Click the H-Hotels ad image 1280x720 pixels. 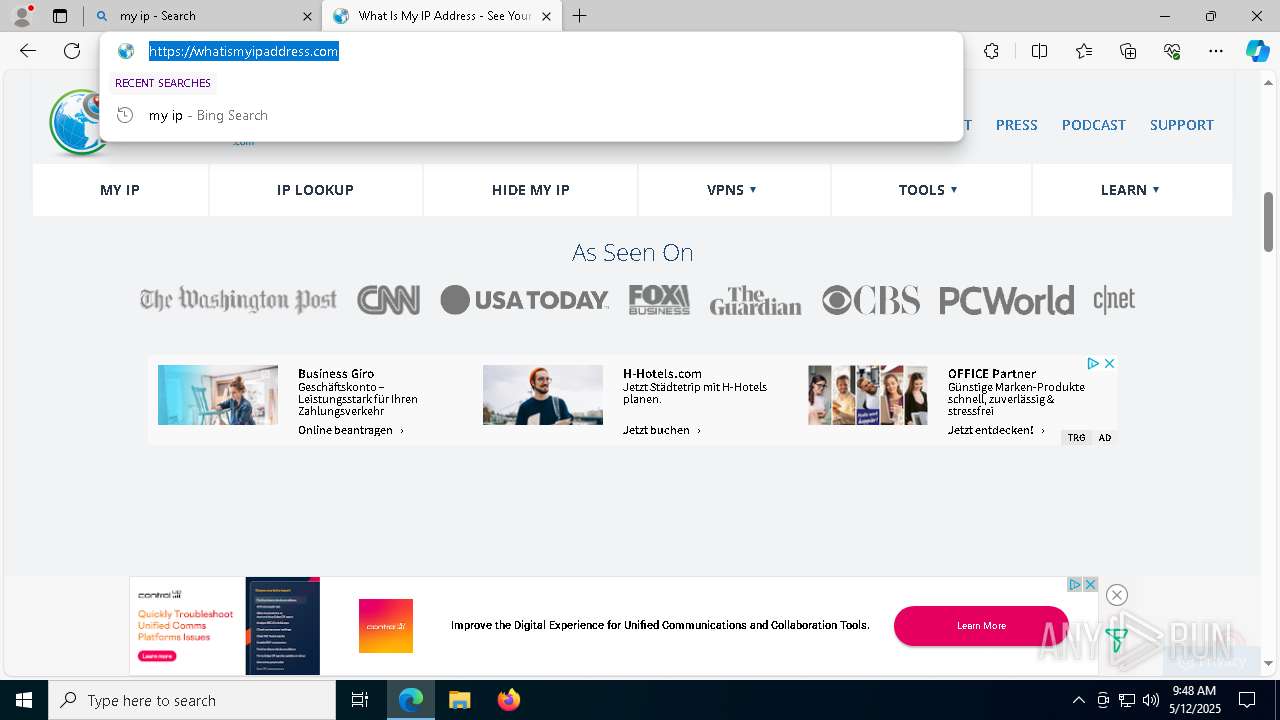click(x=543, y=395)
